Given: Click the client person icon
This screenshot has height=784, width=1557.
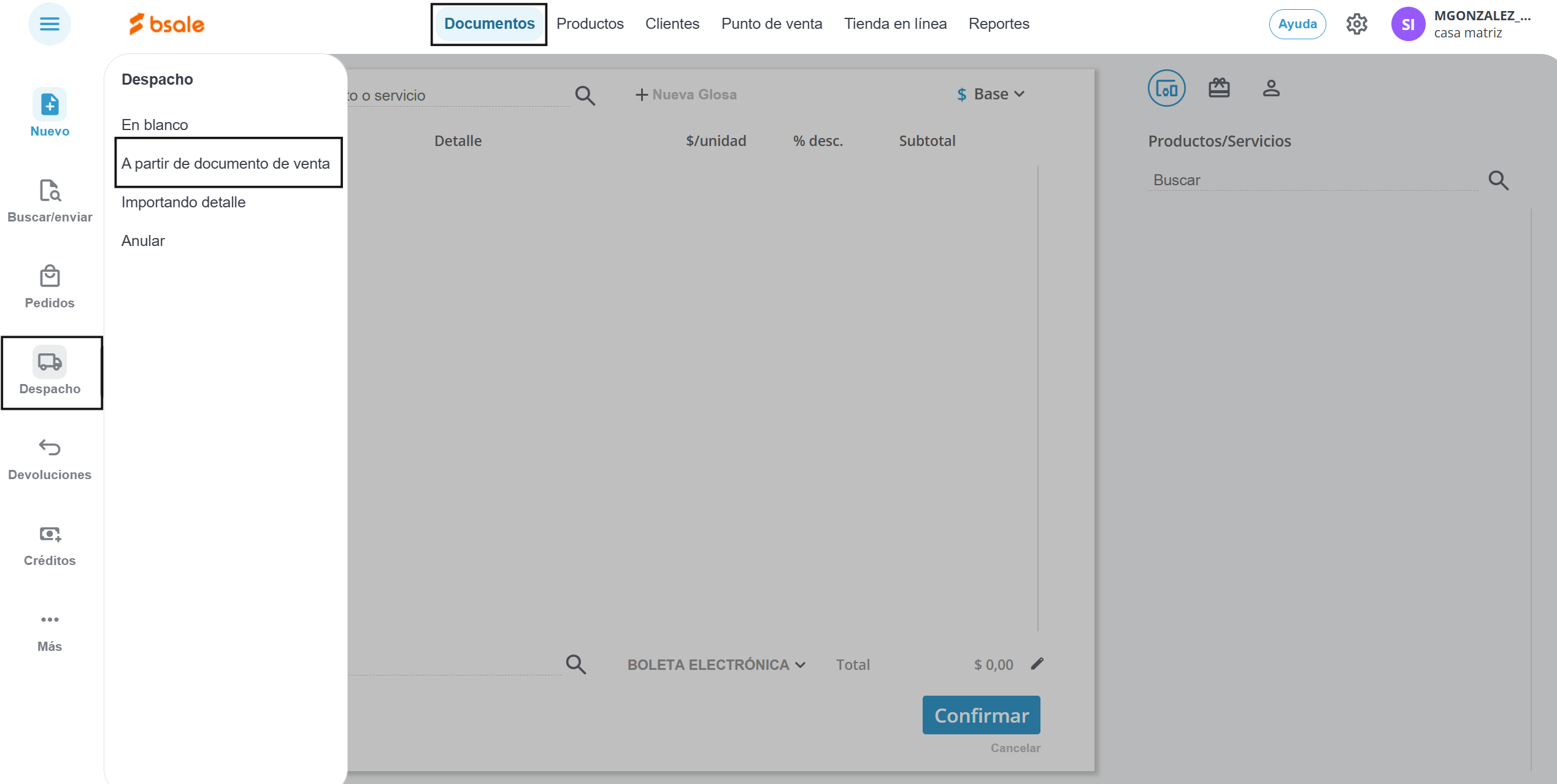Looking at the screenshot, I should 1271,88.
